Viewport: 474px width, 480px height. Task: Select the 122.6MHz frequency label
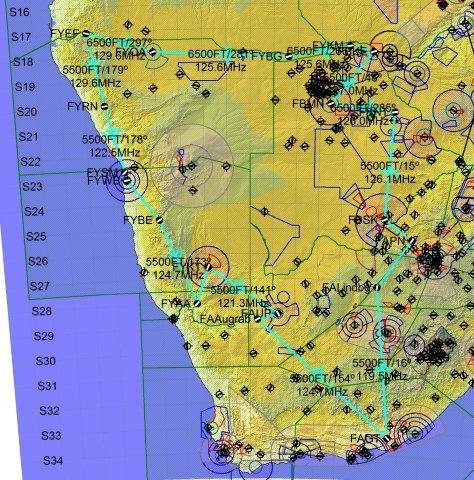pos(114,153)
